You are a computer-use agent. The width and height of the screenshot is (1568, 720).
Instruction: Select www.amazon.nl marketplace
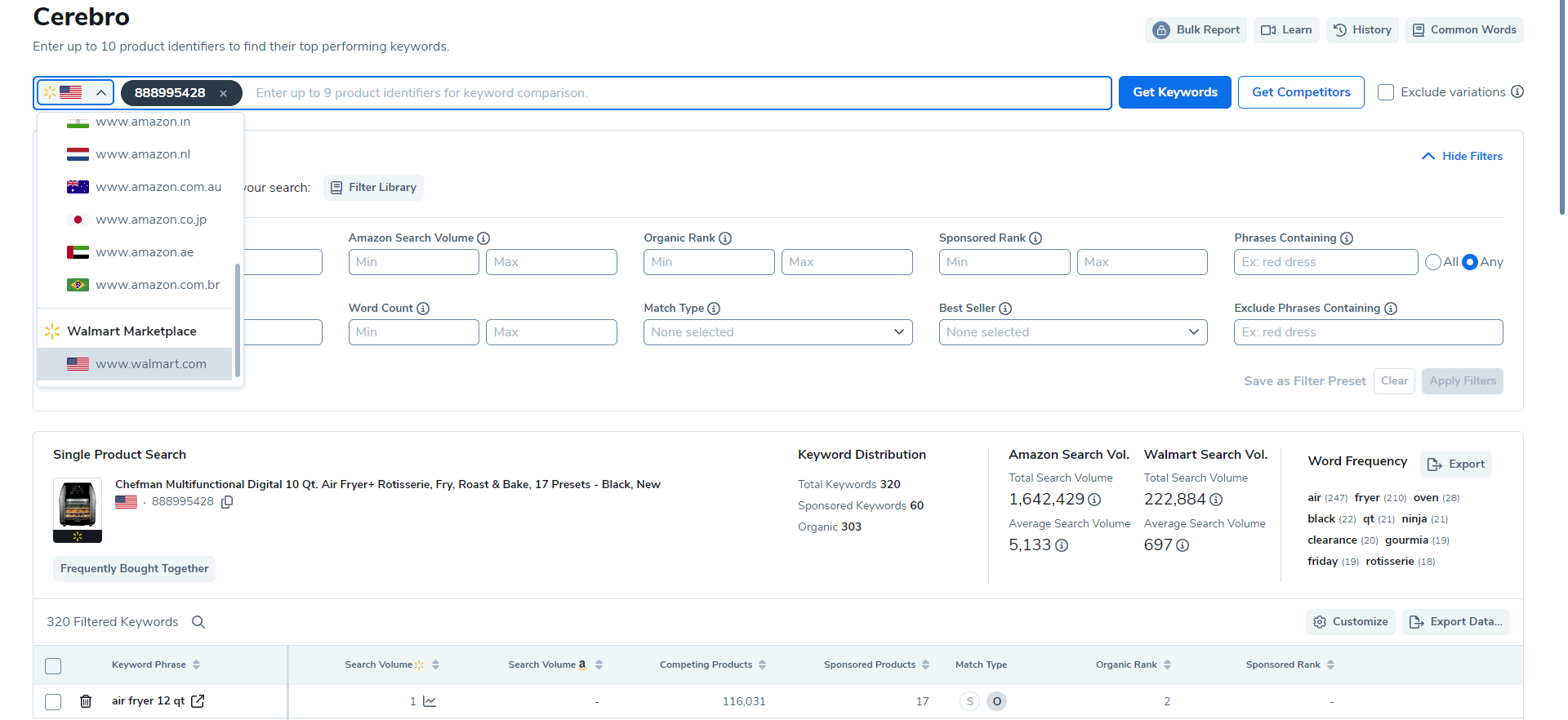tap(135, 154)
